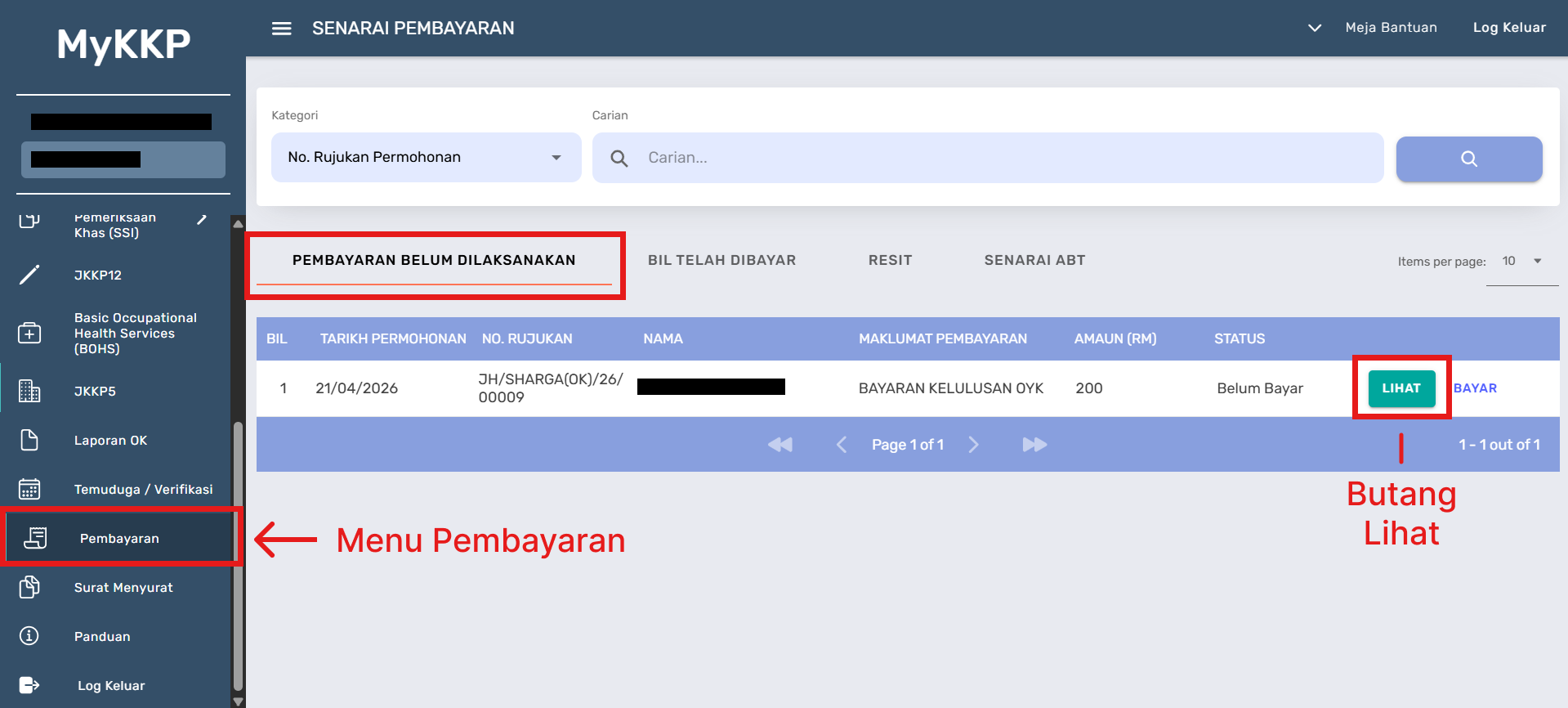The height and width of the screenshot is (708, 1568).
Task: Click the blue search magnifier button
Action: pyautogui.click(x=1468, y=159)
